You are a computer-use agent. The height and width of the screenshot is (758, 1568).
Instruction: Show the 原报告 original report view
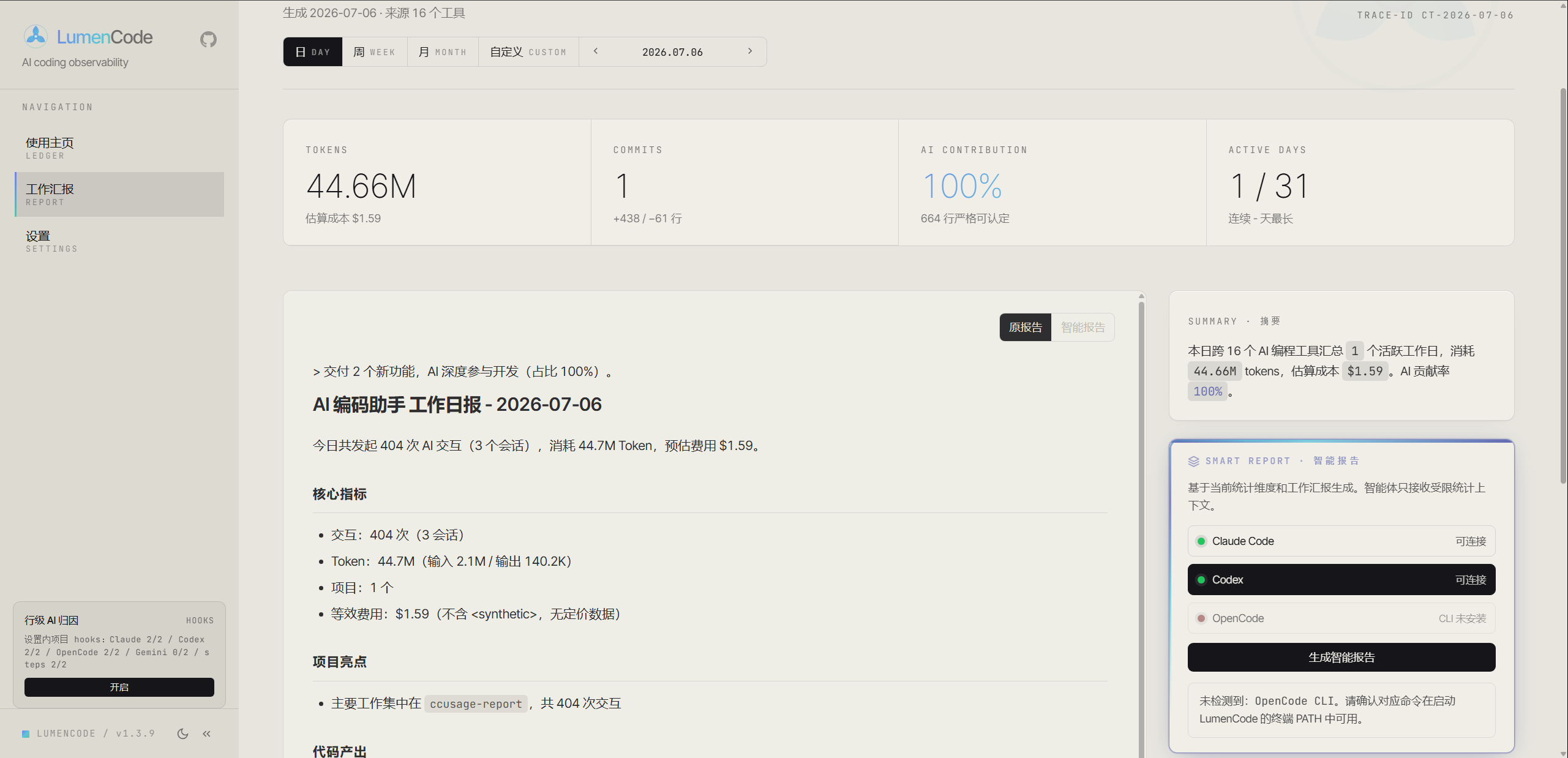coord(1026,328)
